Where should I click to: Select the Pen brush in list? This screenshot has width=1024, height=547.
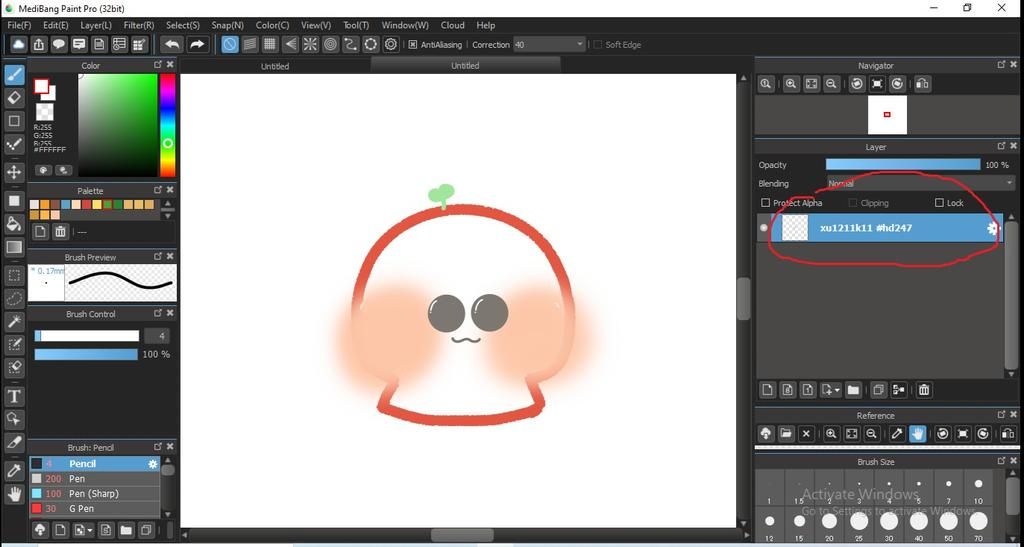(94, 478)
